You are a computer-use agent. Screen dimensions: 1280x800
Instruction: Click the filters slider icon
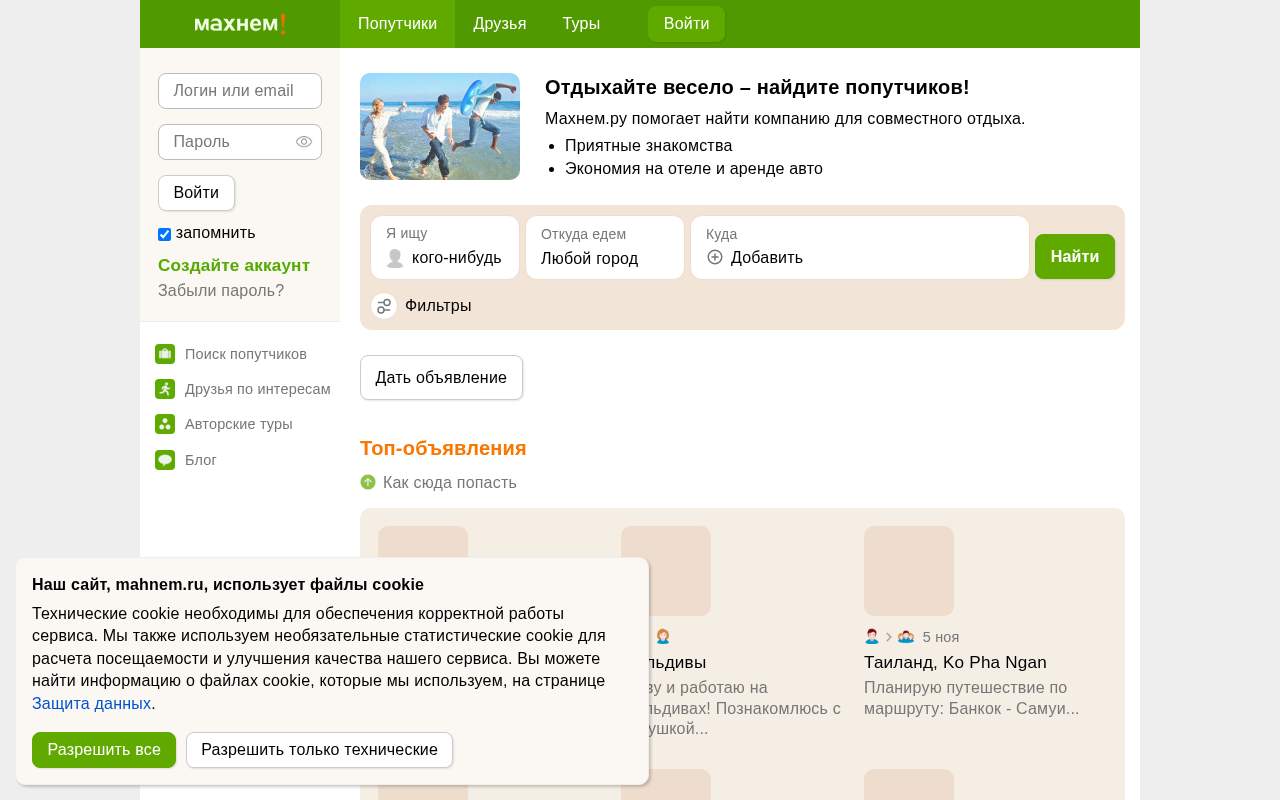pyautogui.click(x=384, y=306)
